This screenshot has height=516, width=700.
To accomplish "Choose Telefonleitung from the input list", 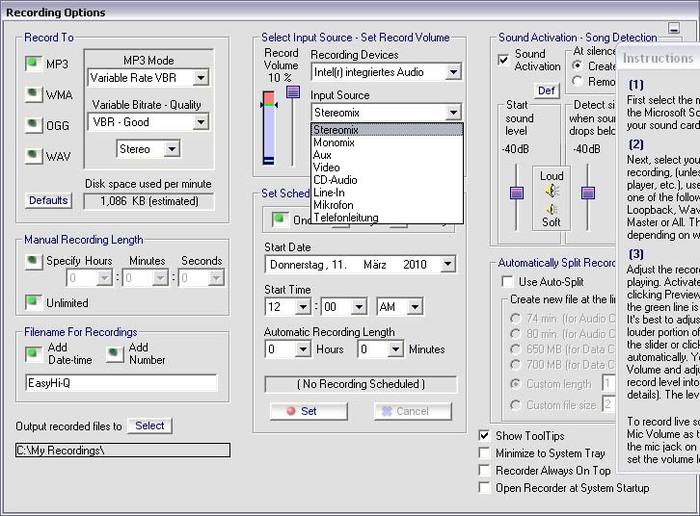I will [x=387, y=217].
